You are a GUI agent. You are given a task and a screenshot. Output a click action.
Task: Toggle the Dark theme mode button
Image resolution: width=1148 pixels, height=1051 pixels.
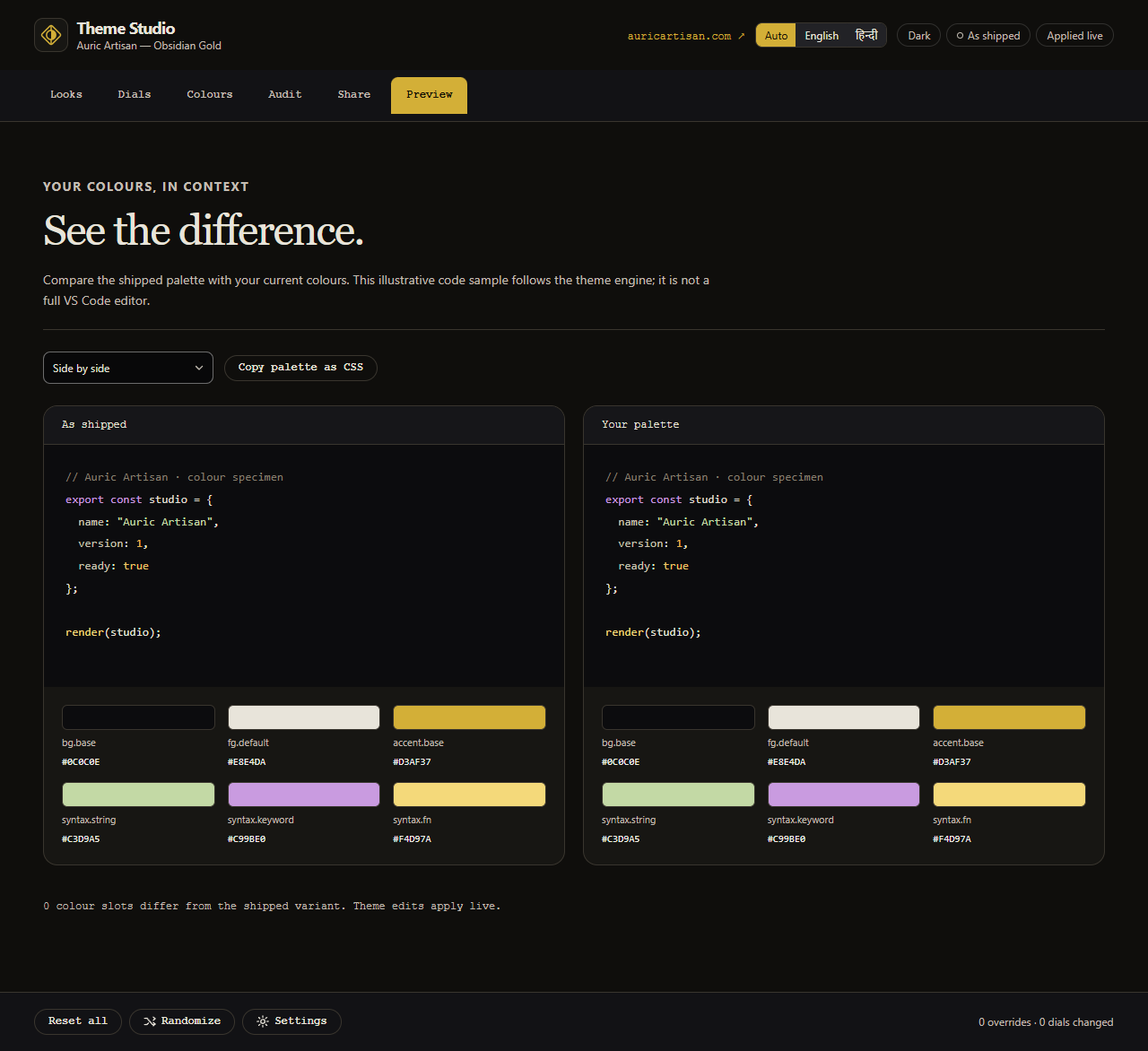919,35
